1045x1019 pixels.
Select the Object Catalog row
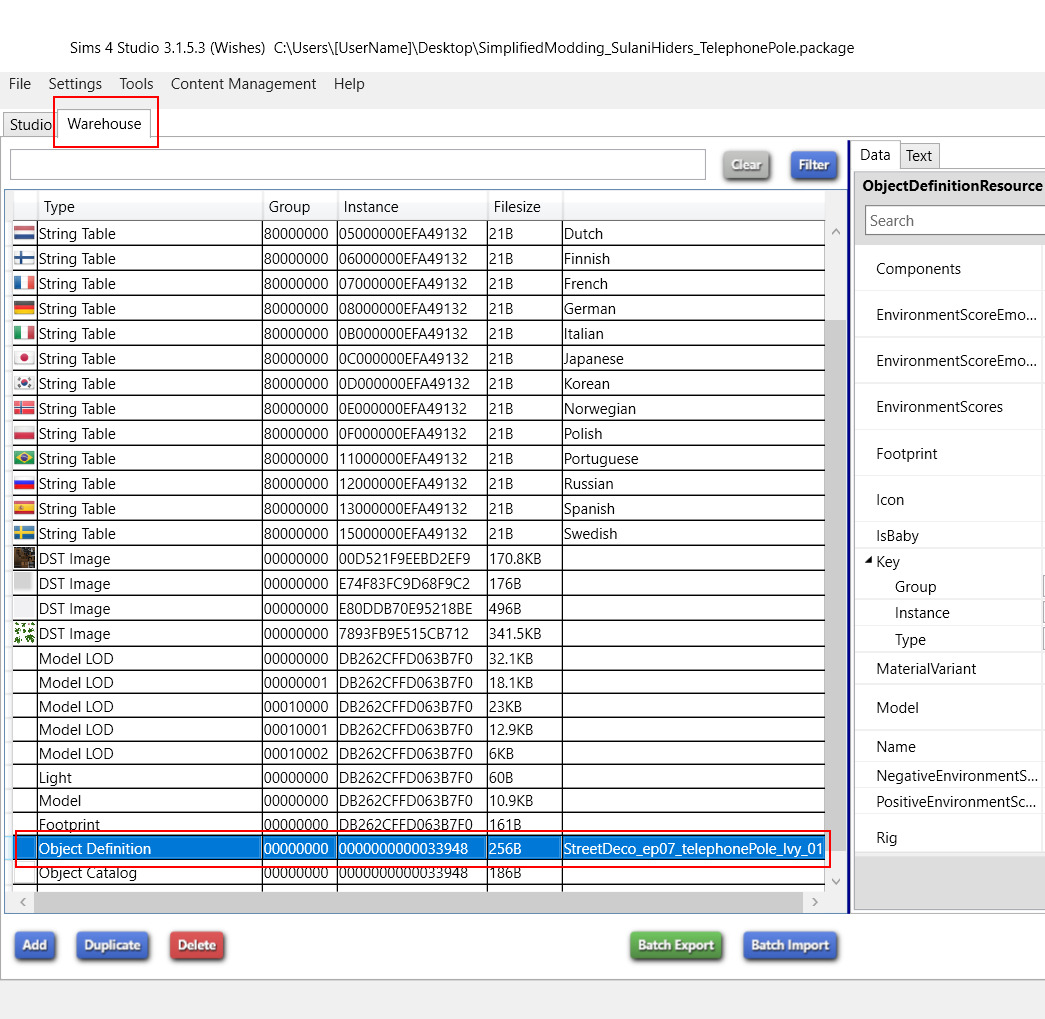(419, 873)
